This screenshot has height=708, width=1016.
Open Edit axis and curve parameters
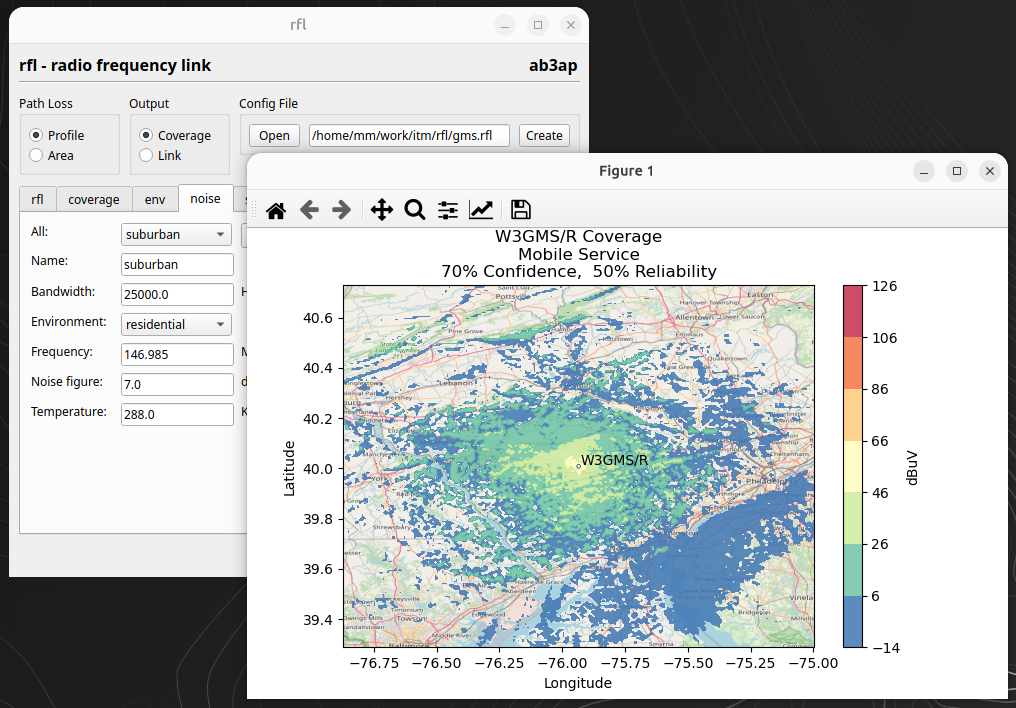(x=481, y=210)
